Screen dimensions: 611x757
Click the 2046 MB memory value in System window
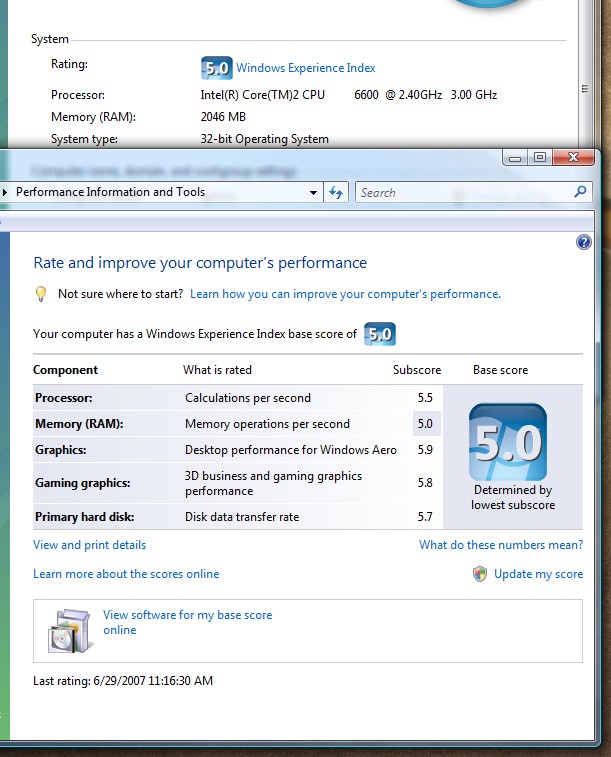[223, 117]
